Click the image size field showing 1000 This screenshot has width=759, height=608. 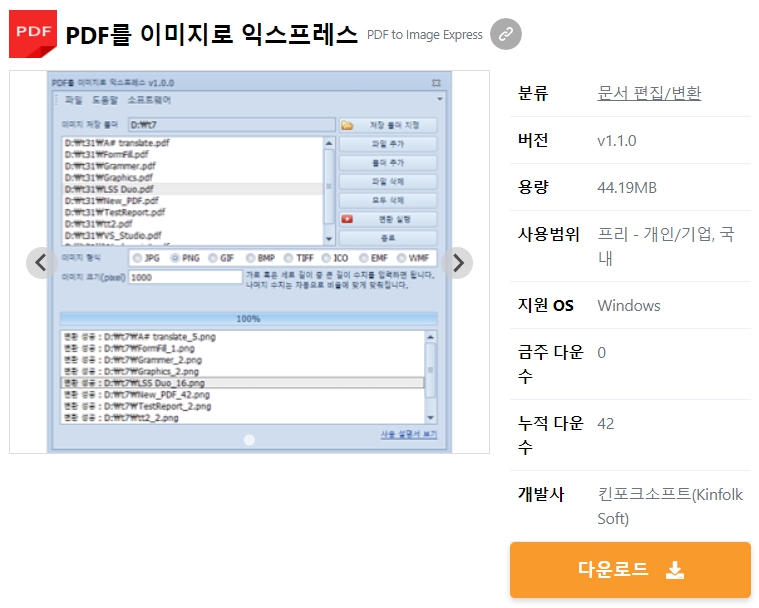185,277
